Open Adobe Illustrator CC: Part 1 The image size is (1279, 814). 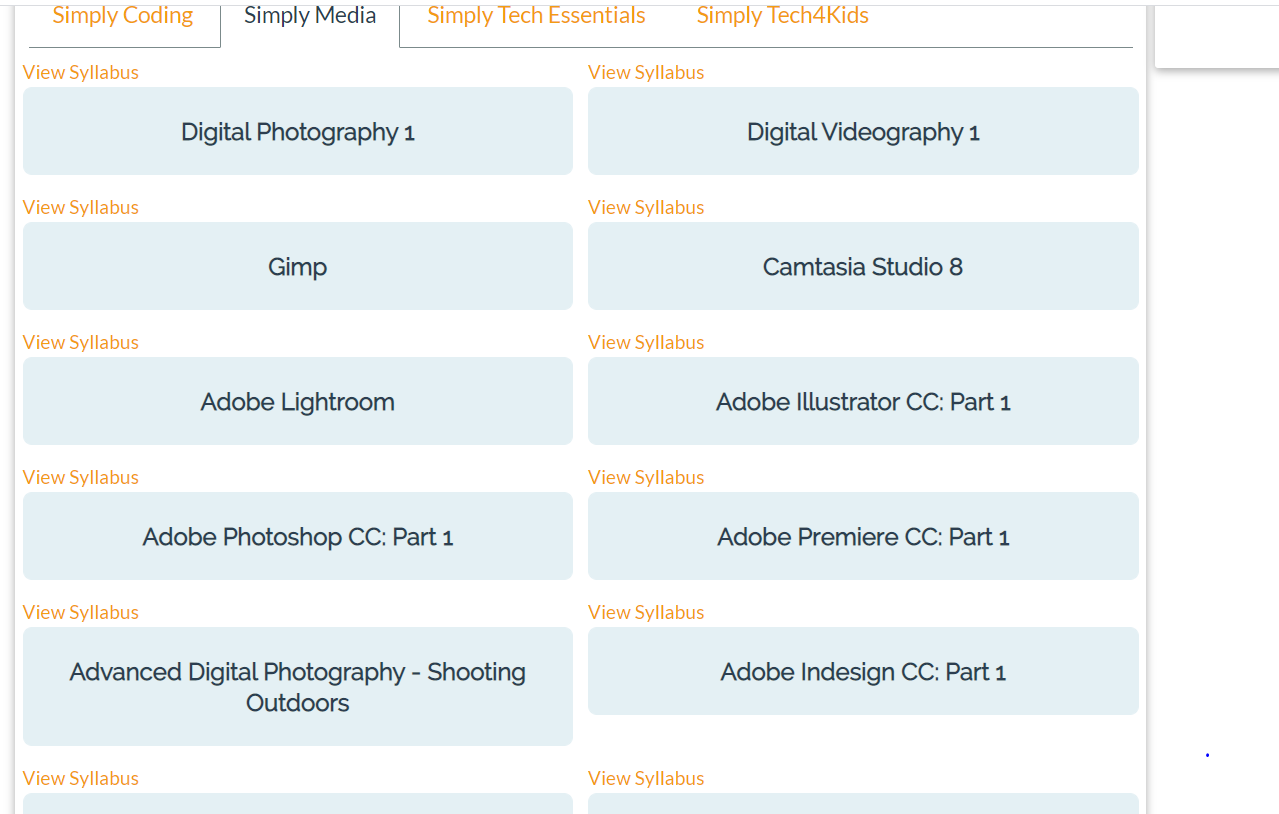[x=863, y=402]
